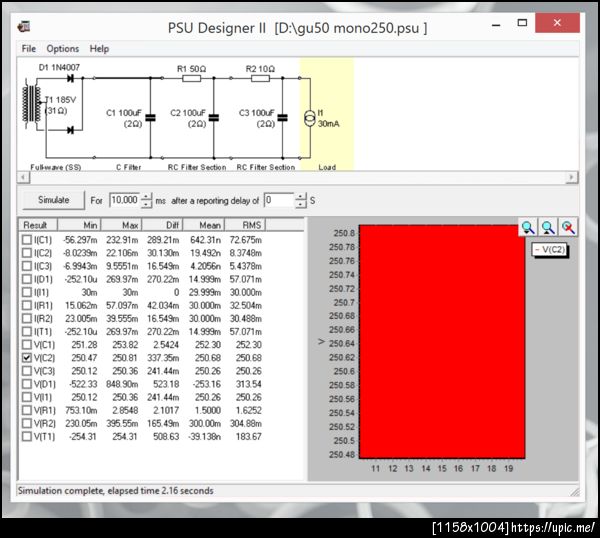This screenshot has width=600, height=538.
Task: Select the C2 100uF capacitor symbol
Action: click(214, 118)
